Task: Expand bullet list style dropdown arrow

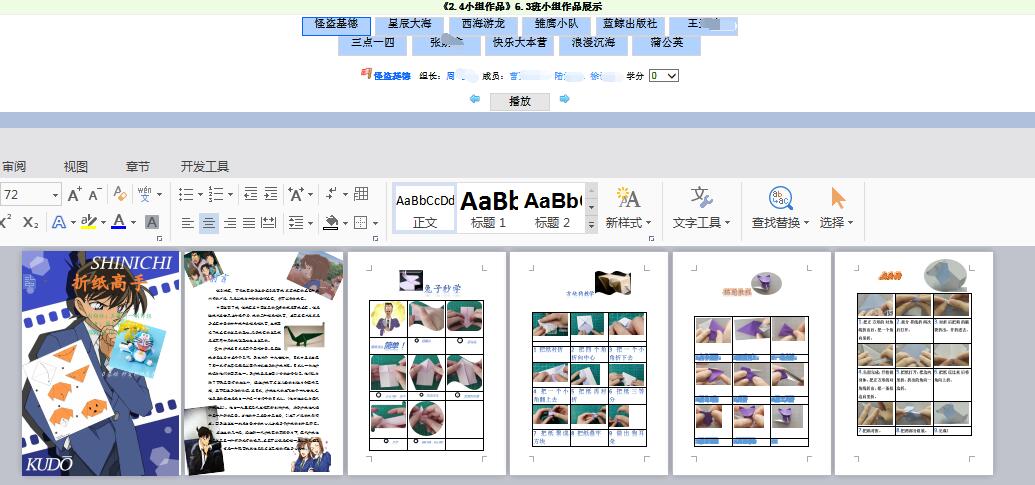Action: click(x=199, y=195)
